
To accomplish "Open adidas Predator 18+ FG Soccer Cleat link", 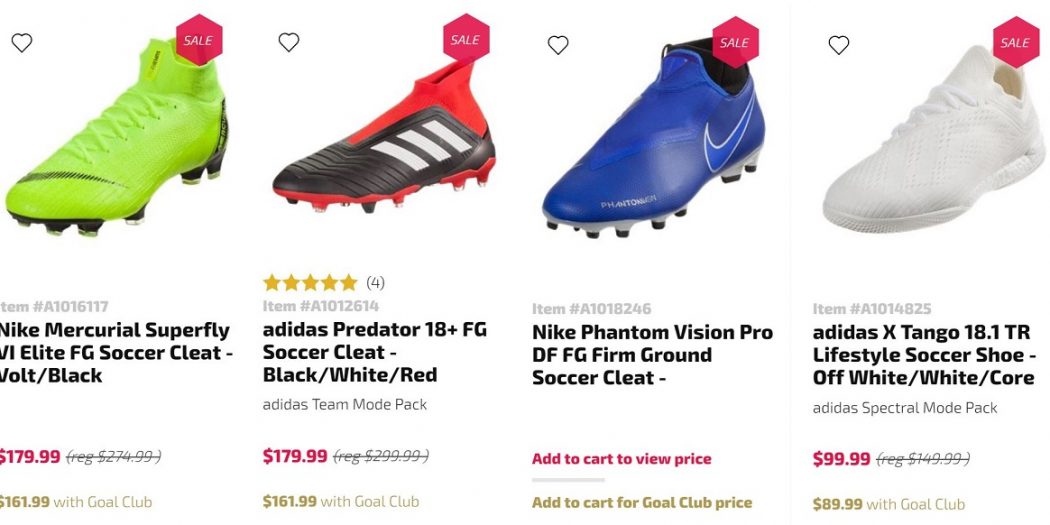I will click(374, 352).
